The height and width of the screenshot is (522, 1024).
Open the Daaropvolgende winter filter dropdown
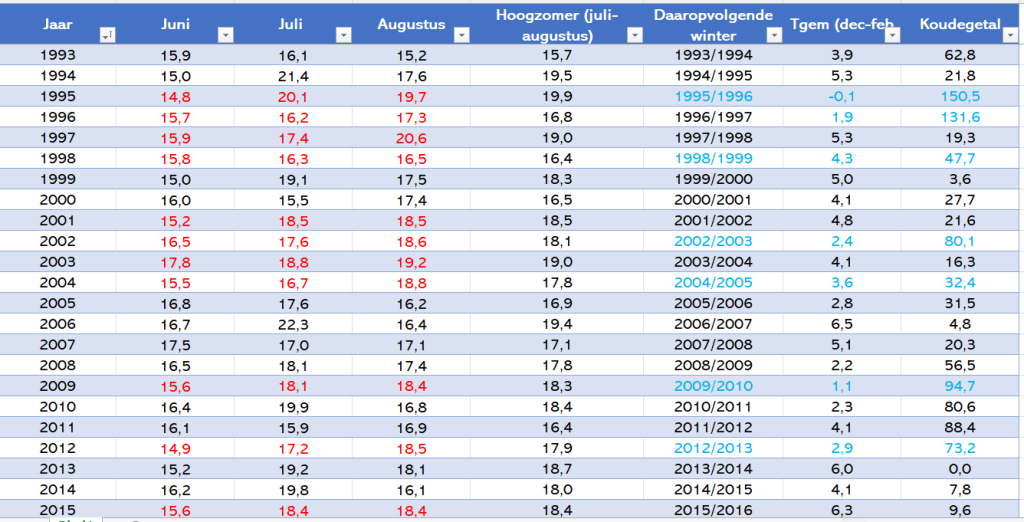point(775,35)
